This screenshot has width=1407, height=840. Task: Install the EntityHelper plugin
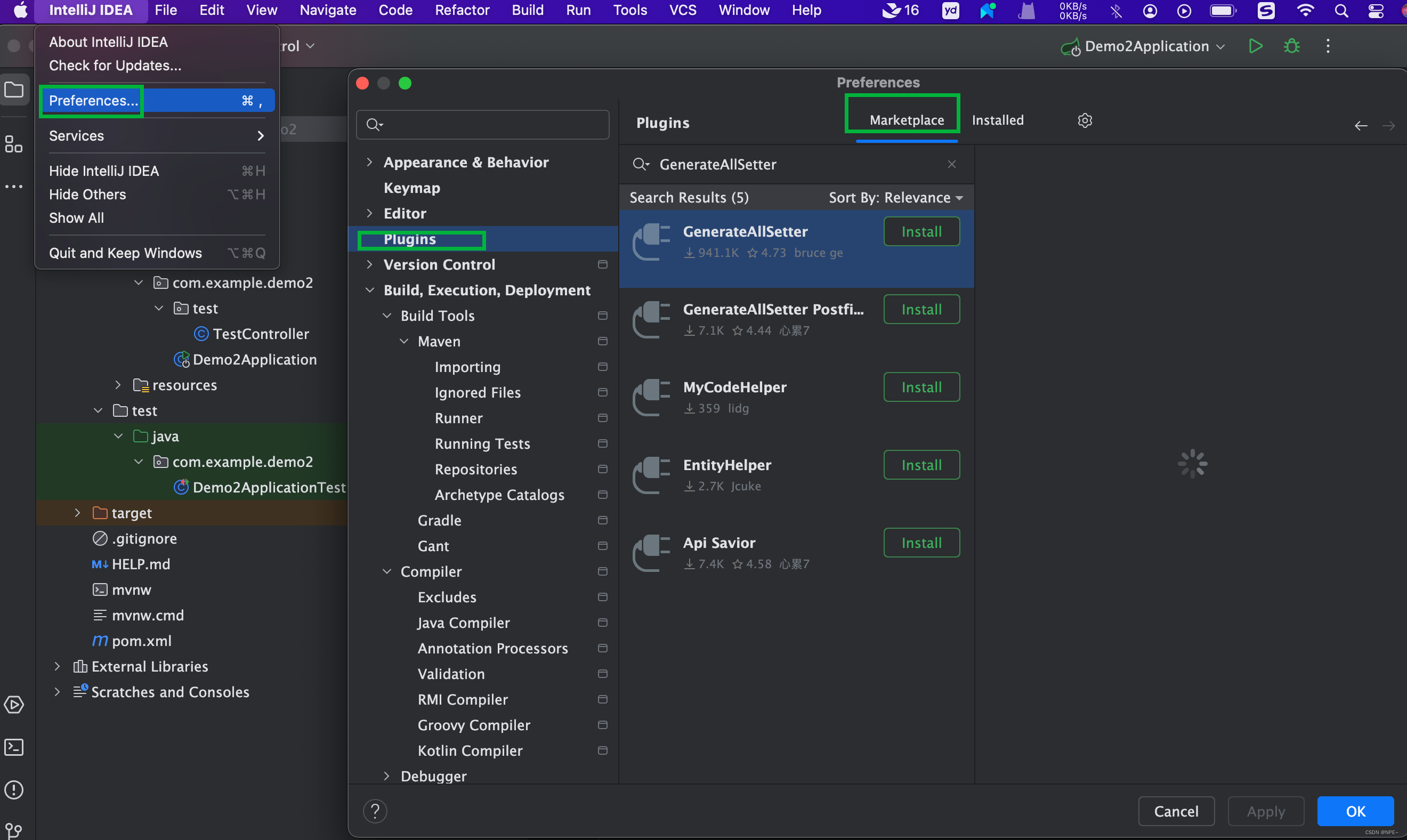[x=921, y=465]
